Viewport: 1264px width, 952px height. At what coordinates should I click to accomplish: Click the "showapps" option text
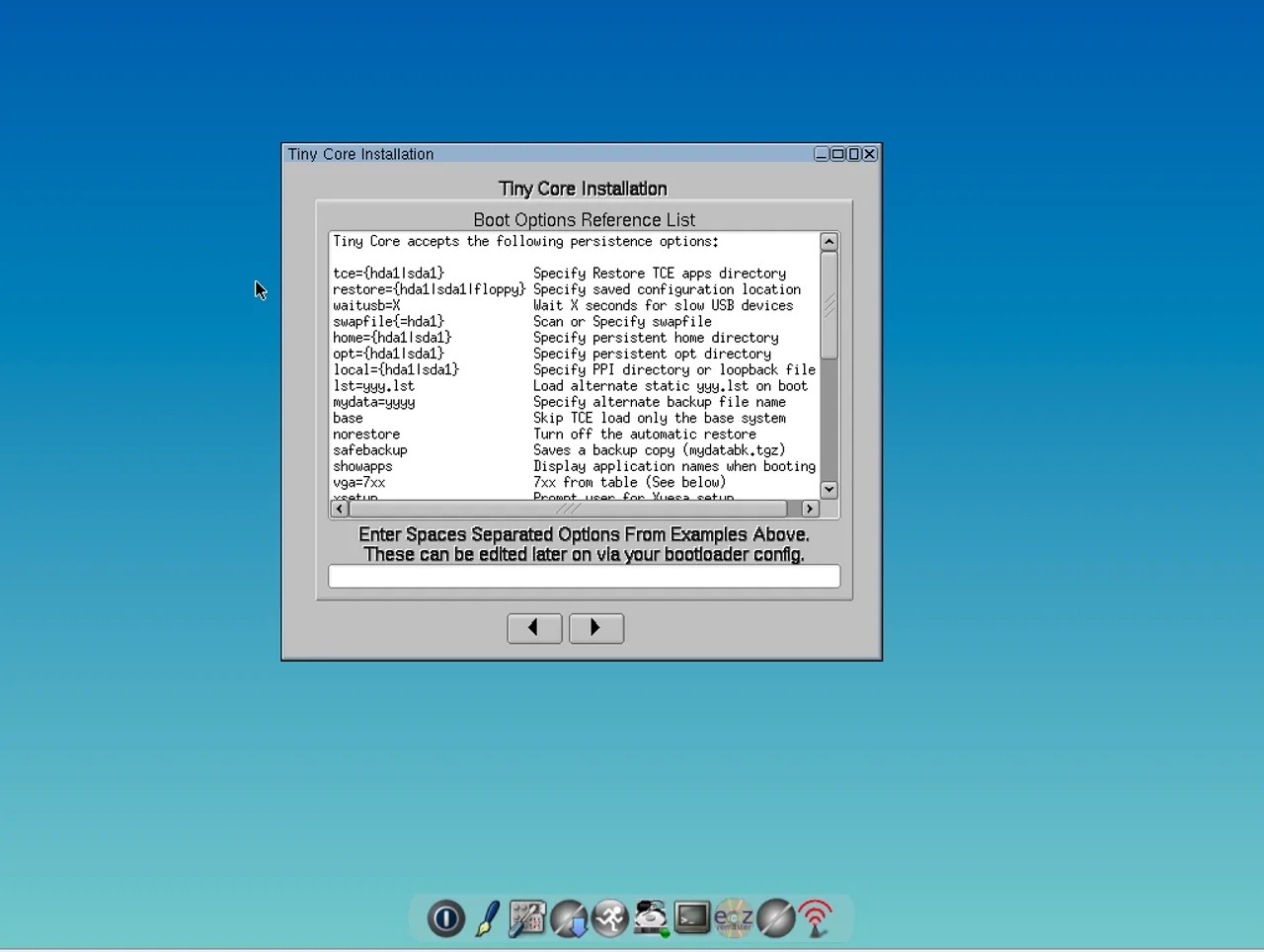click(362, 466)
